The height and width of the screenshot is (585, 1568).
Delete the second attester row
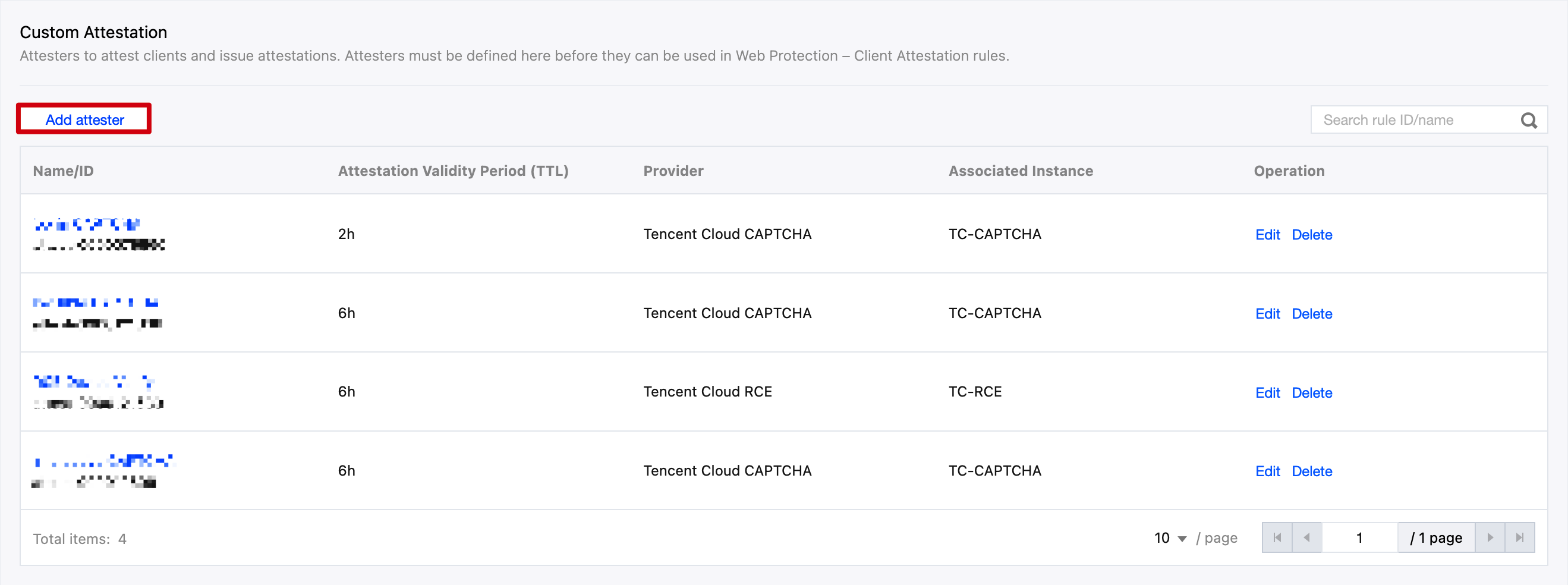[1312, 313]
